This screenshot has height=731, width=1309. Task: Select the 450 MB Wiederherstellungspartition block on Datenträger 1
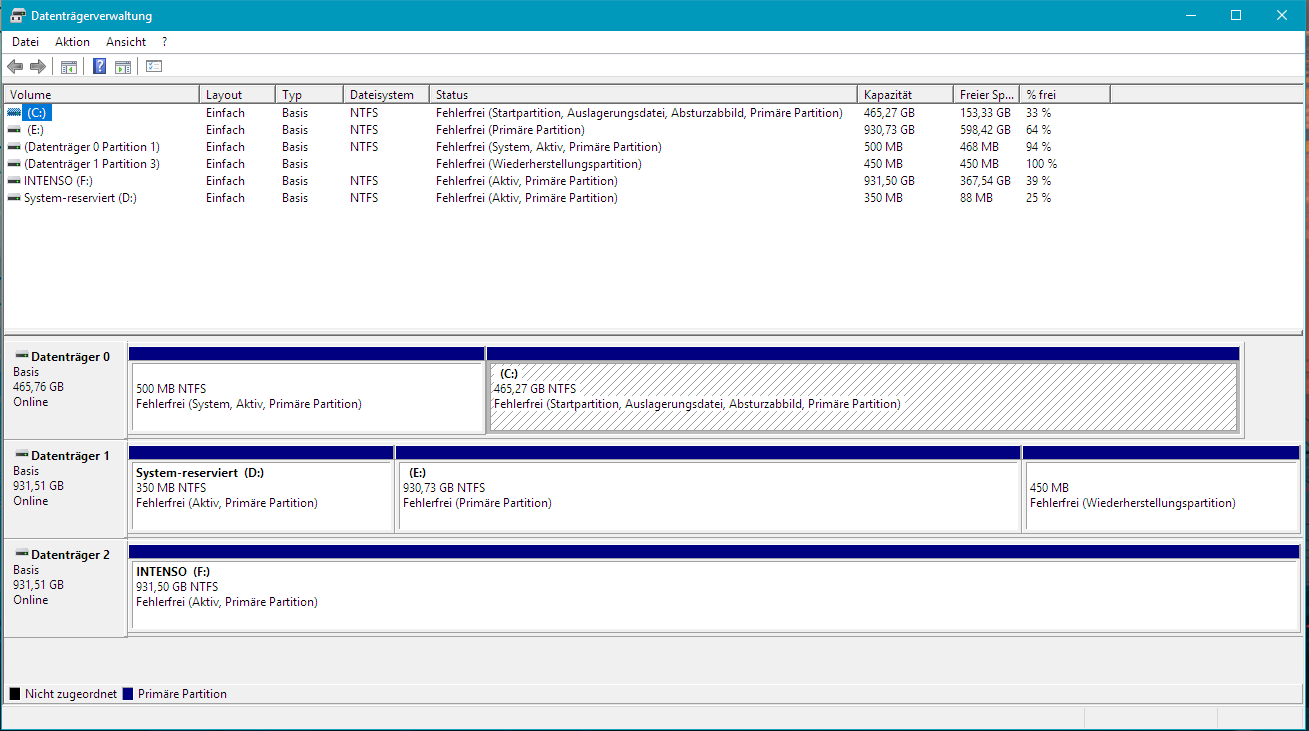click(1161, 489)
